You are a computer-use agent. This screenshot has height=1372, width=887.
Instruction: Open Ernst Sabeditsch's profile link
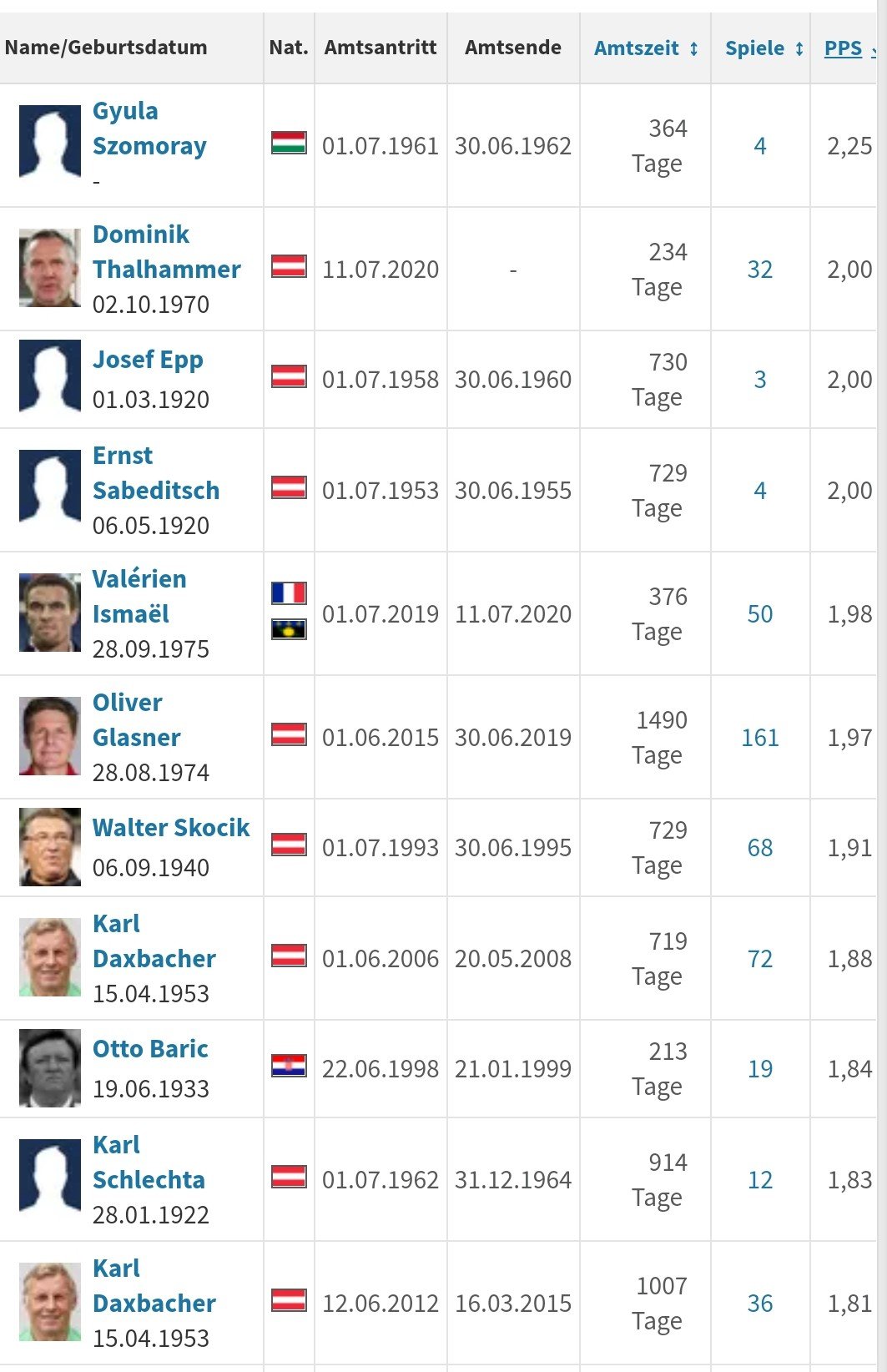[x=156, y=472]
